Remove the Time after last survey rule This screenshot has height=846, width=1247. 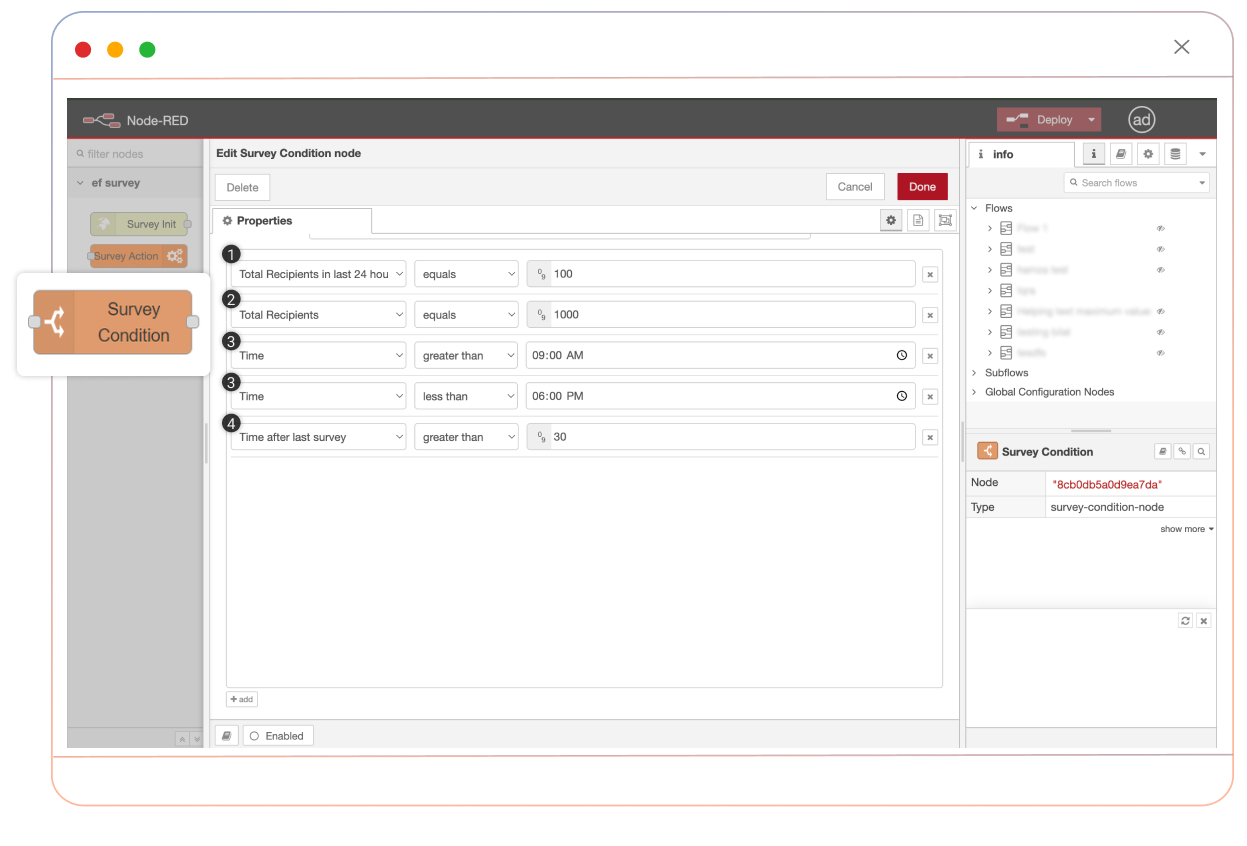coord(929,437)
